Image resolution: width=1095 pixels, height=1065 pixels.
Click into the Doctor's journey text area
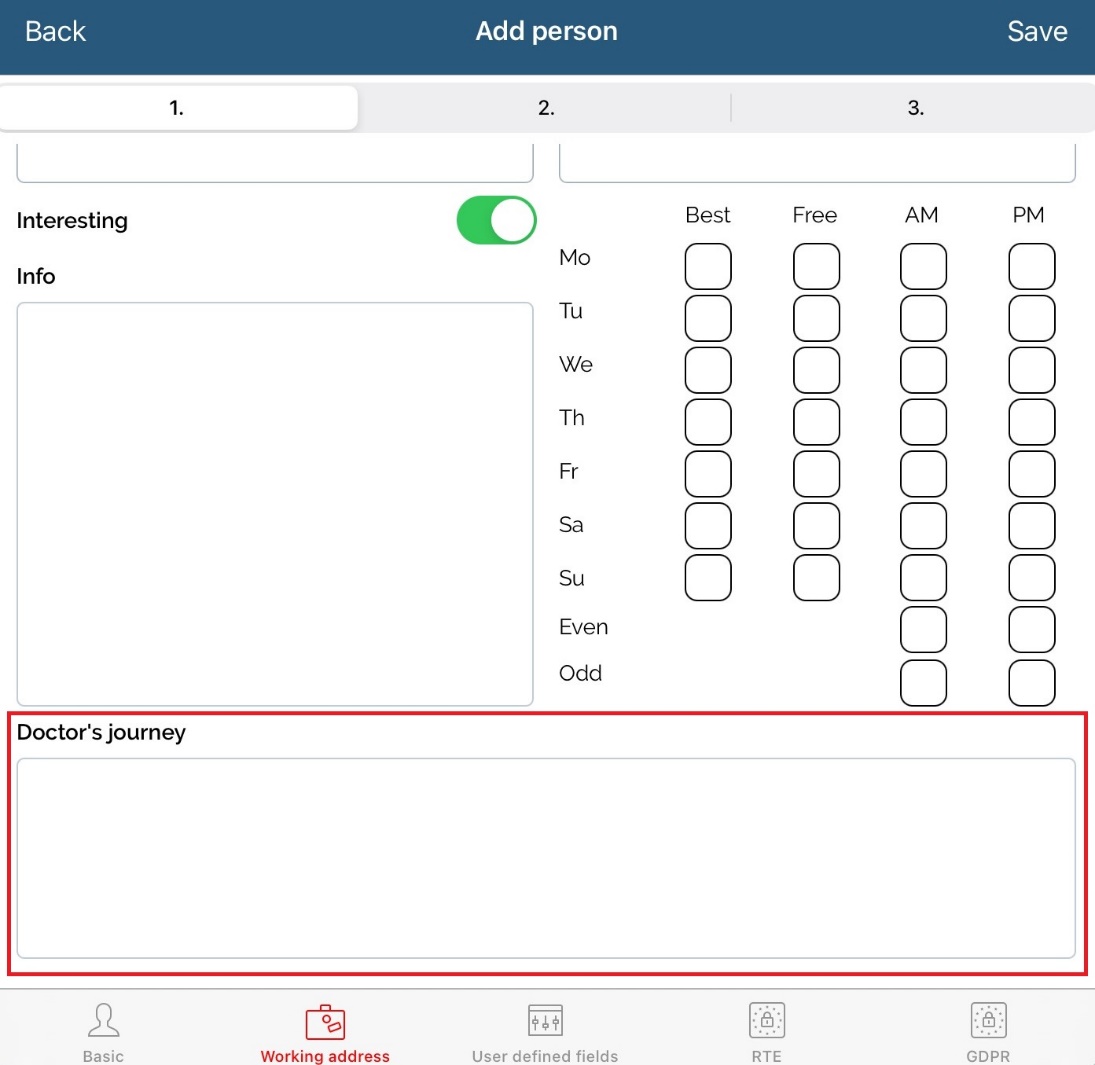pos(546,858)
